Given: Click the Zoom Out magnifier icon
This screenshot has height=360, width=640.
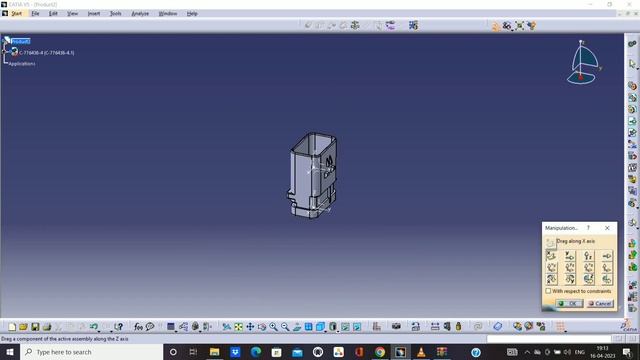Looking at the screenshot, I should pos(285,327).
